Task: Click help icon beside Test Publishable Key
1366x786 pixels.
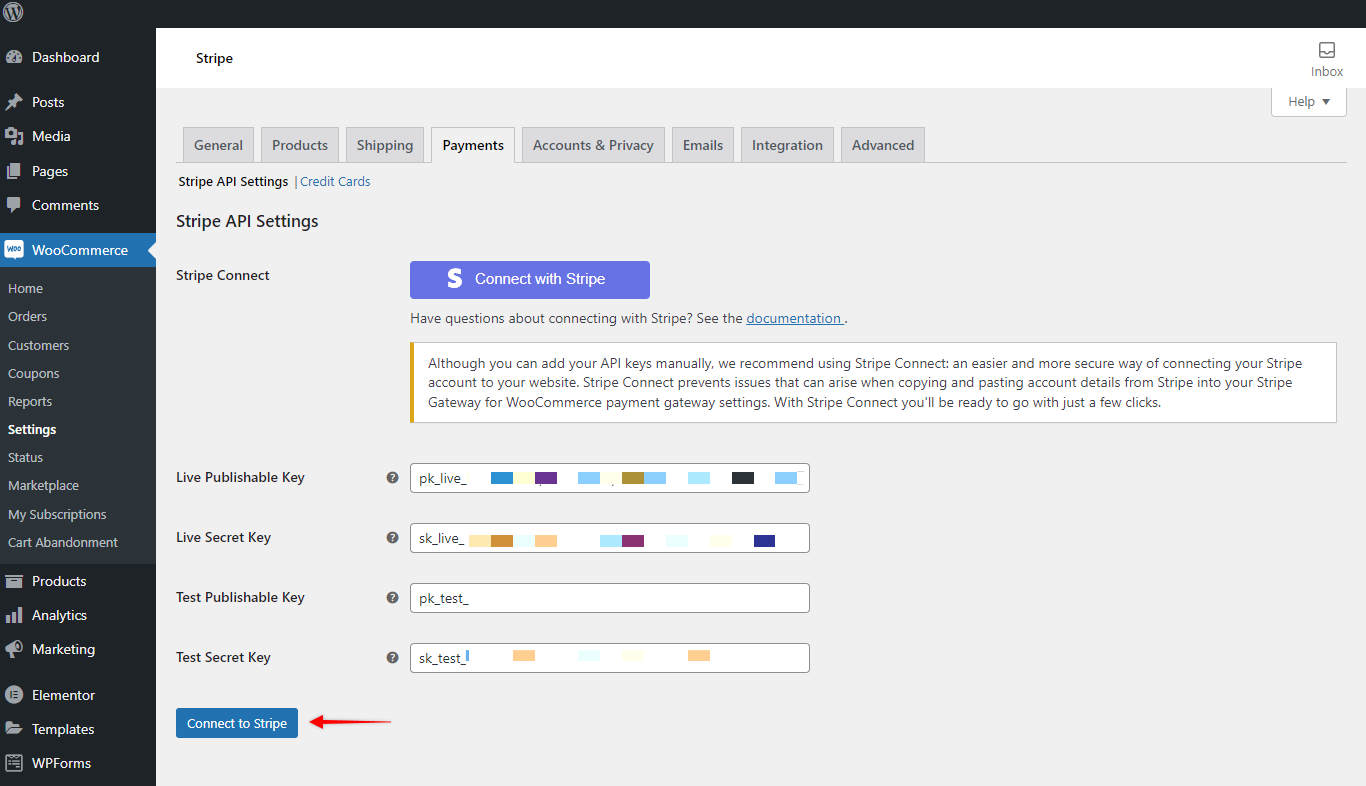Action: coord(393,597)
